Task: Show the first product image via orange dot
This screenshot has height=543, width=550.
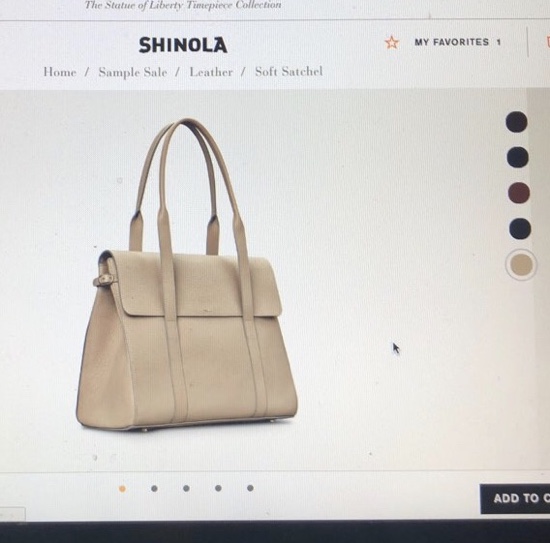Action: (x=122, y=489)
